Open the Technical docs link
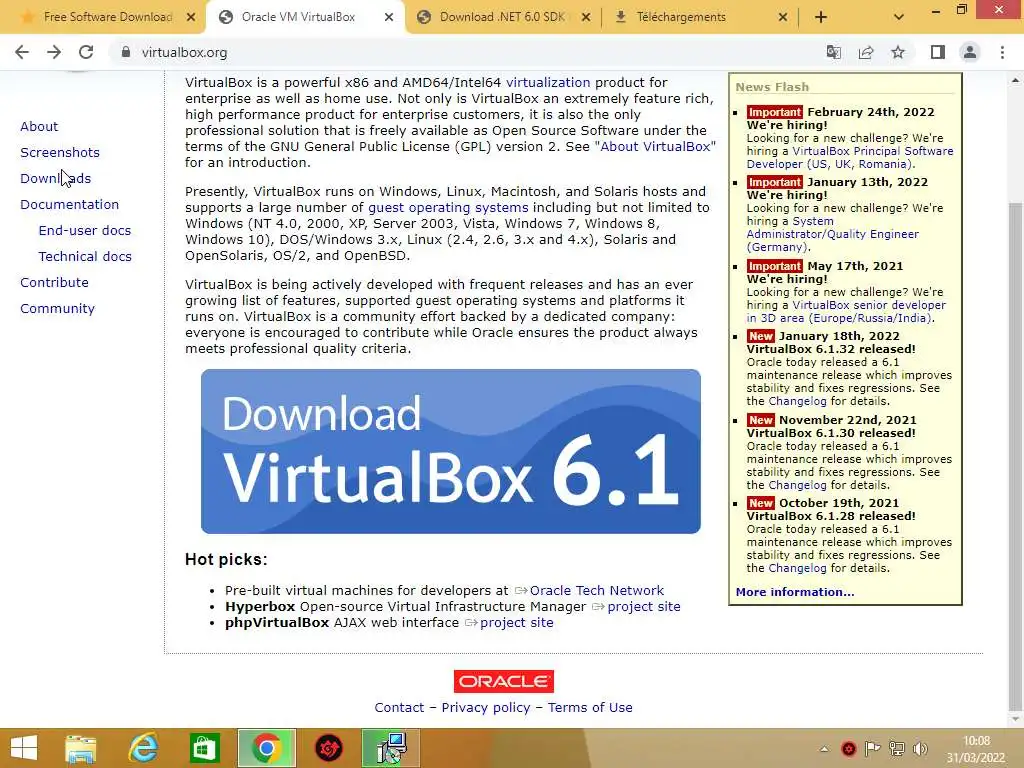 click(85, 257)
